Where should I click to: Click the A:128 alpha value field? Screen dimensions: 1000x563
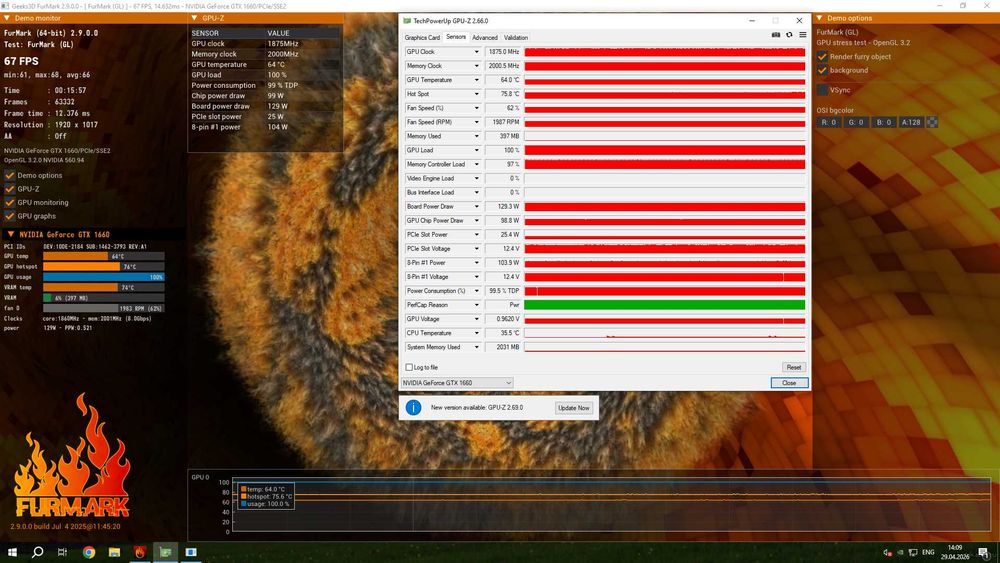(911, 122)
